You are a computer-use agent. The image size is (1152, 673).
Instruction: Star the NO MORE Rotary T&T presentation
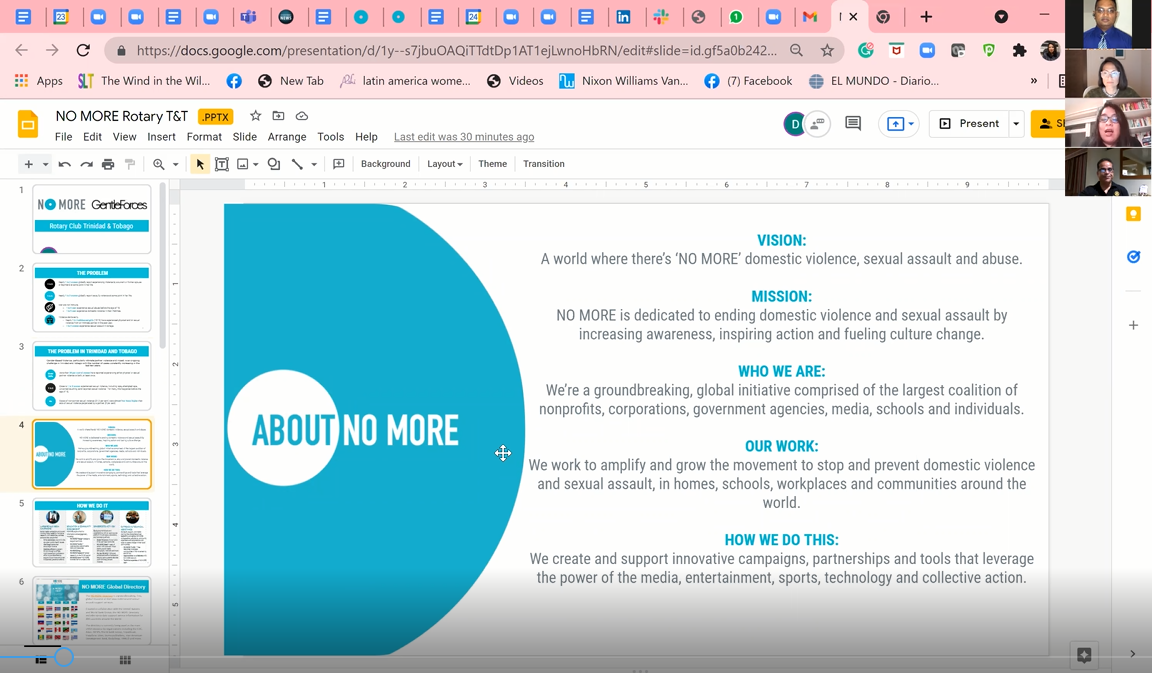pyautogui.click(x=255, y=117)
